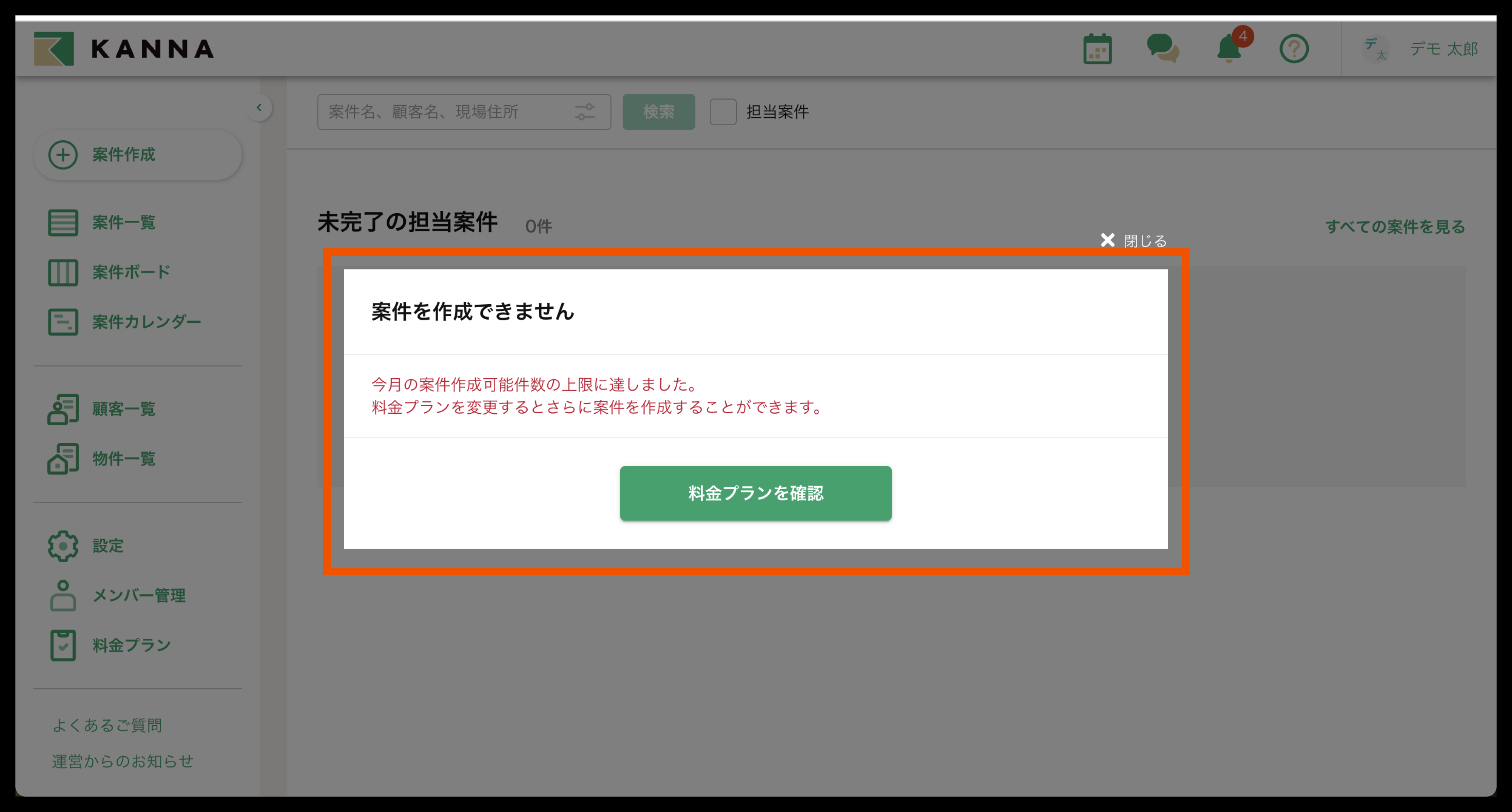The image size is (1512, 812).
Task: Click the 検索 search button
Action: (658, 111)
